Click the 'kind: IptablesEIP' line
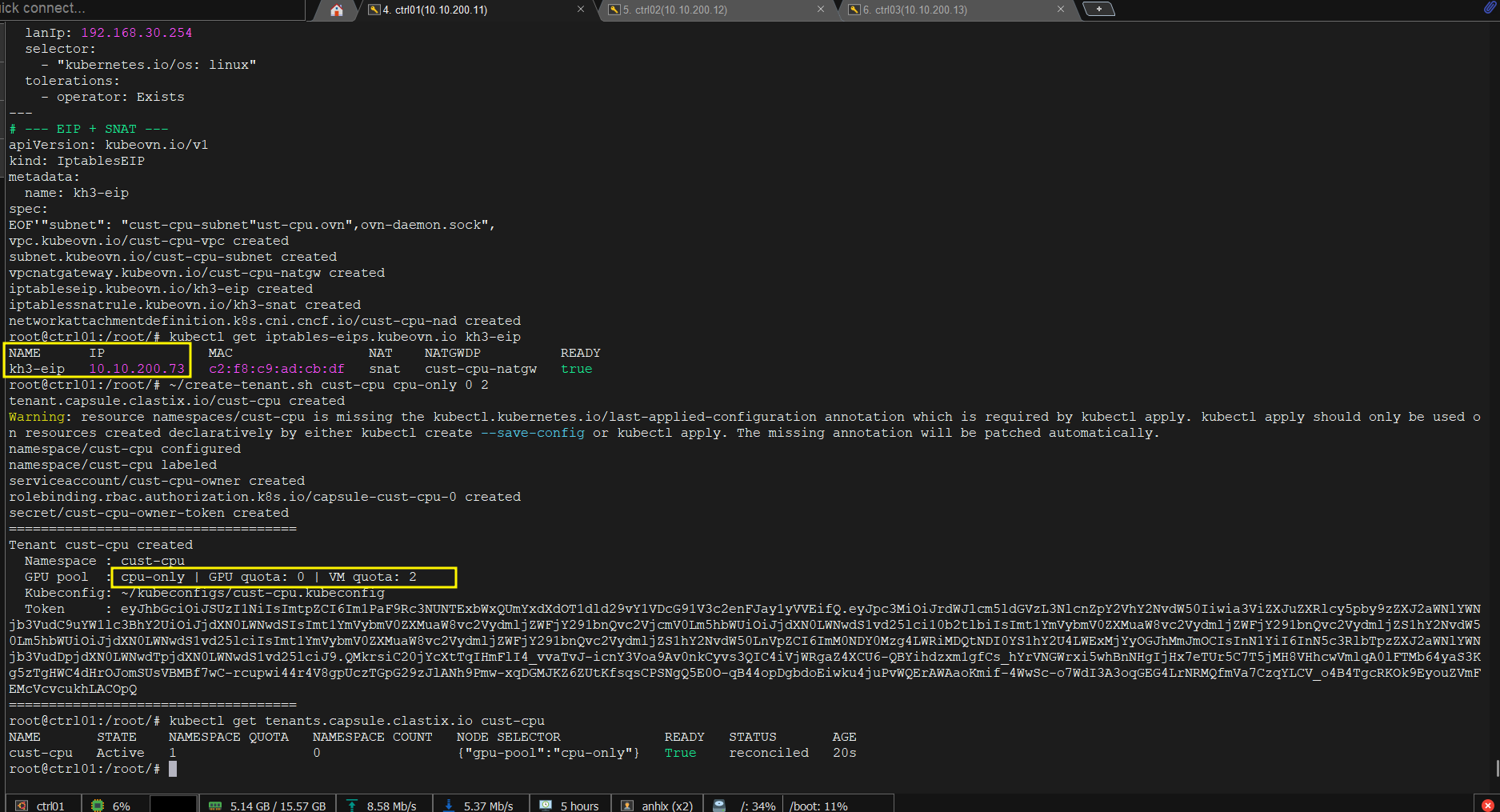The image size is (1500, 812). pyautogui.click(x=77, y=161)
